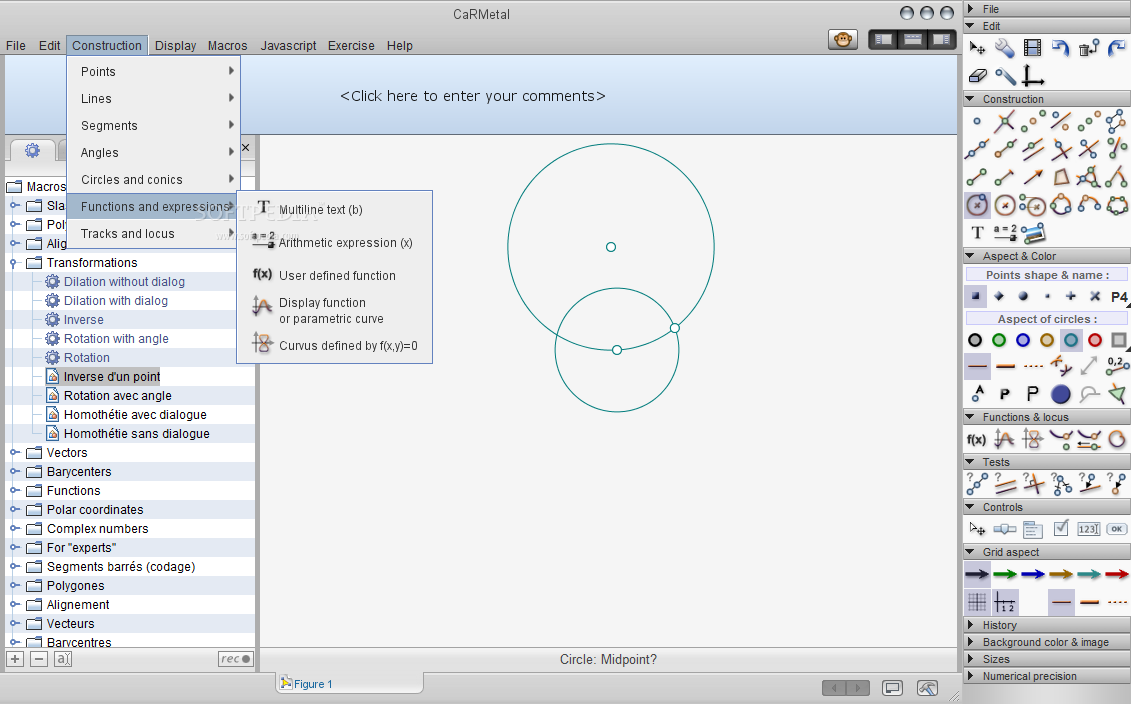Select the Rotation with angle macro
The width and height of the screenshot is (1131, 704).
tap(116, 338)
